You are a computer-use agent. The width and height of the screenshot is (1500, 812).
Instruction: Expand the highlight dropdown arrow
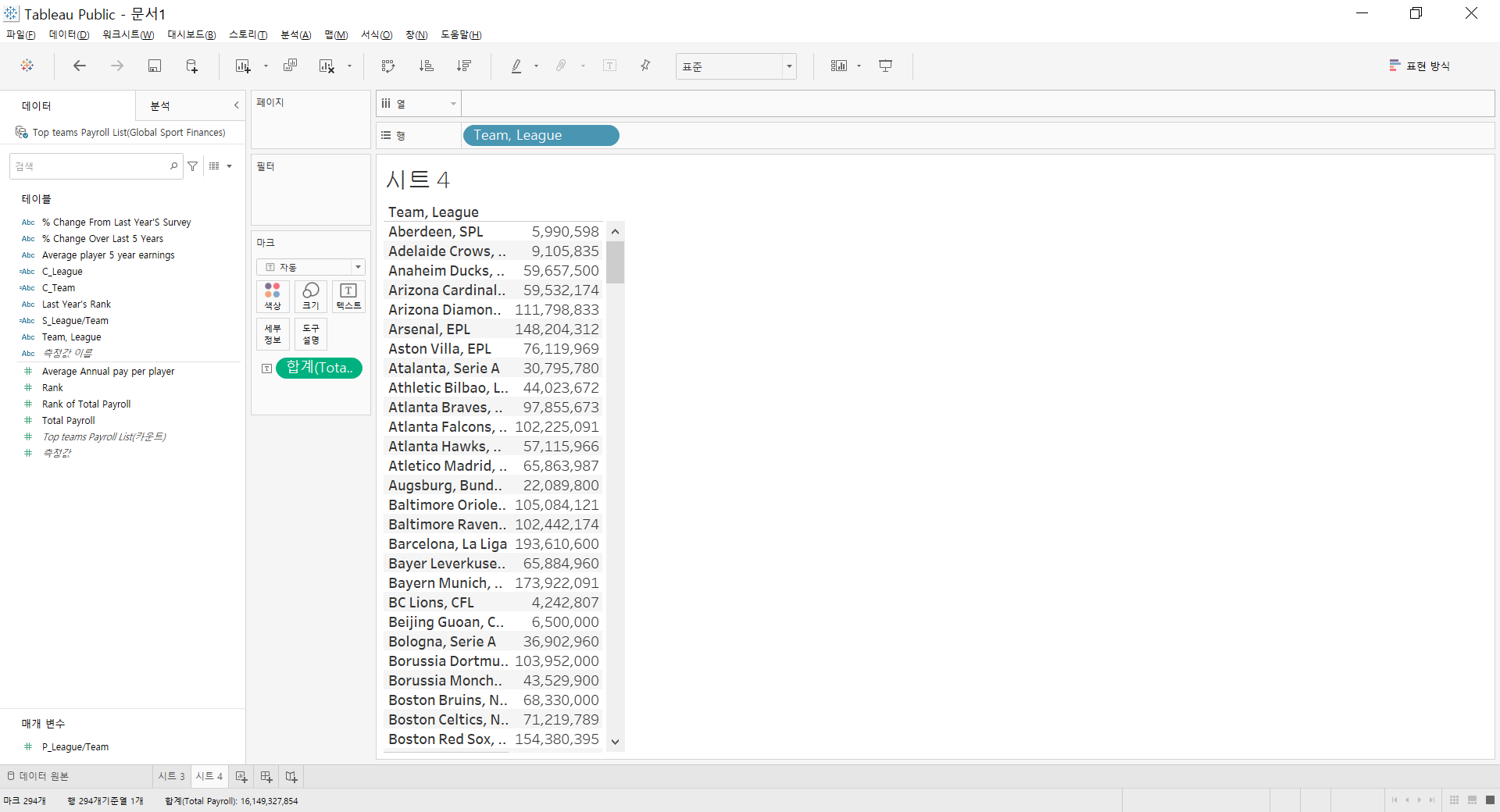click(536, 66)
